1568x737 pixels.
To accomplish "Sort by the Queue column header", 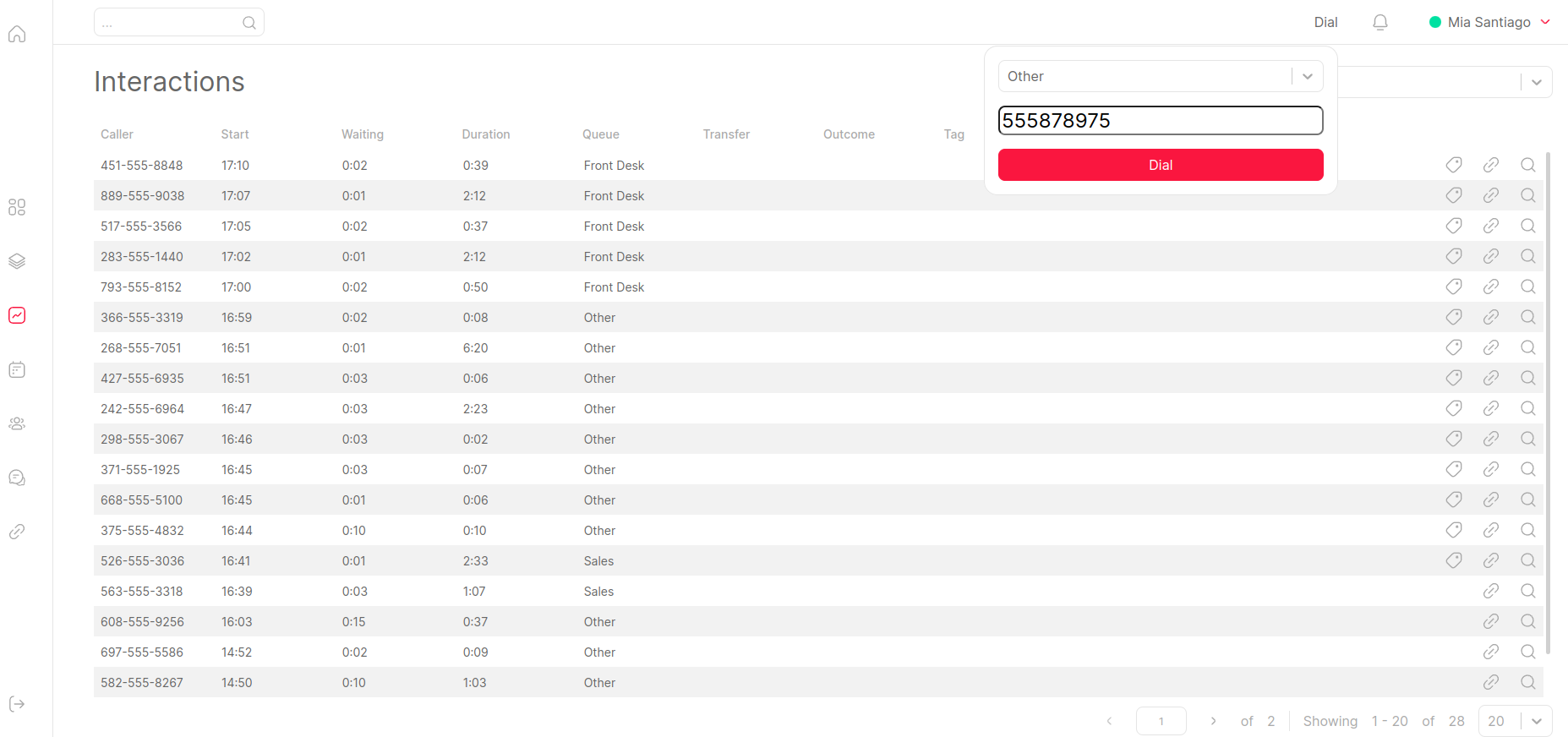I will click(601, 134).
